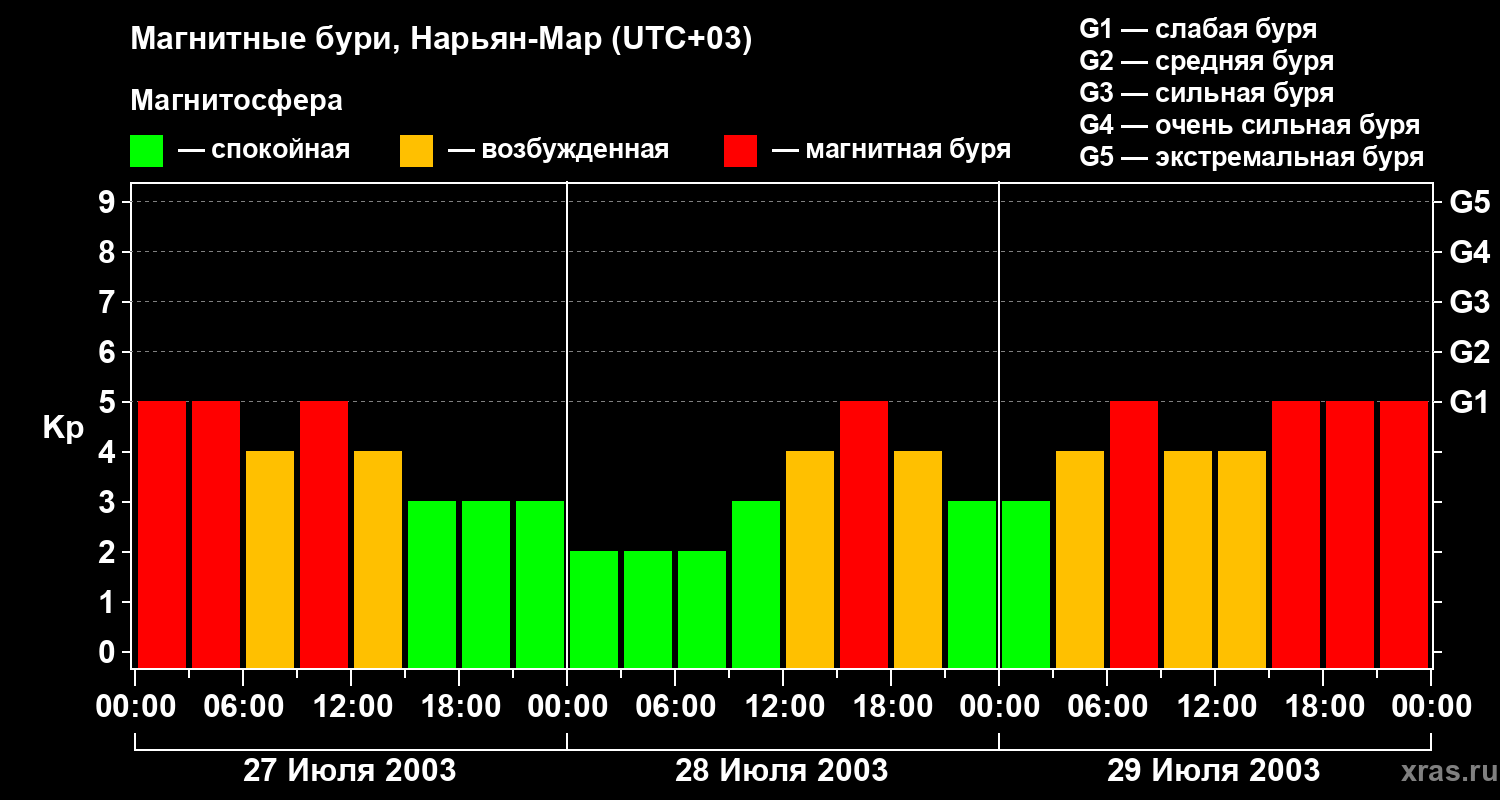This screenshot has width=1500, height=800.
Task: Select the red bar for 29 Июля 21:00–00:00
Action: click(x=1404, y=534)
